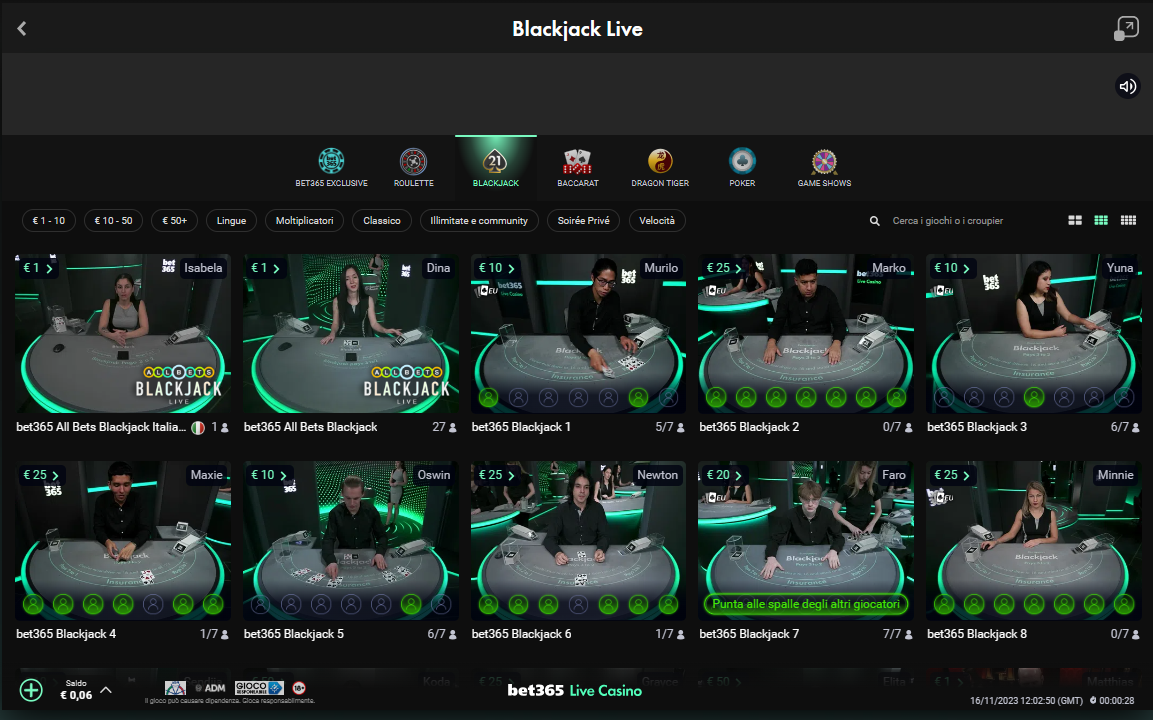1153x720 pixels.
Task: Switch to the large two-column grid view
Action: 1074,221
